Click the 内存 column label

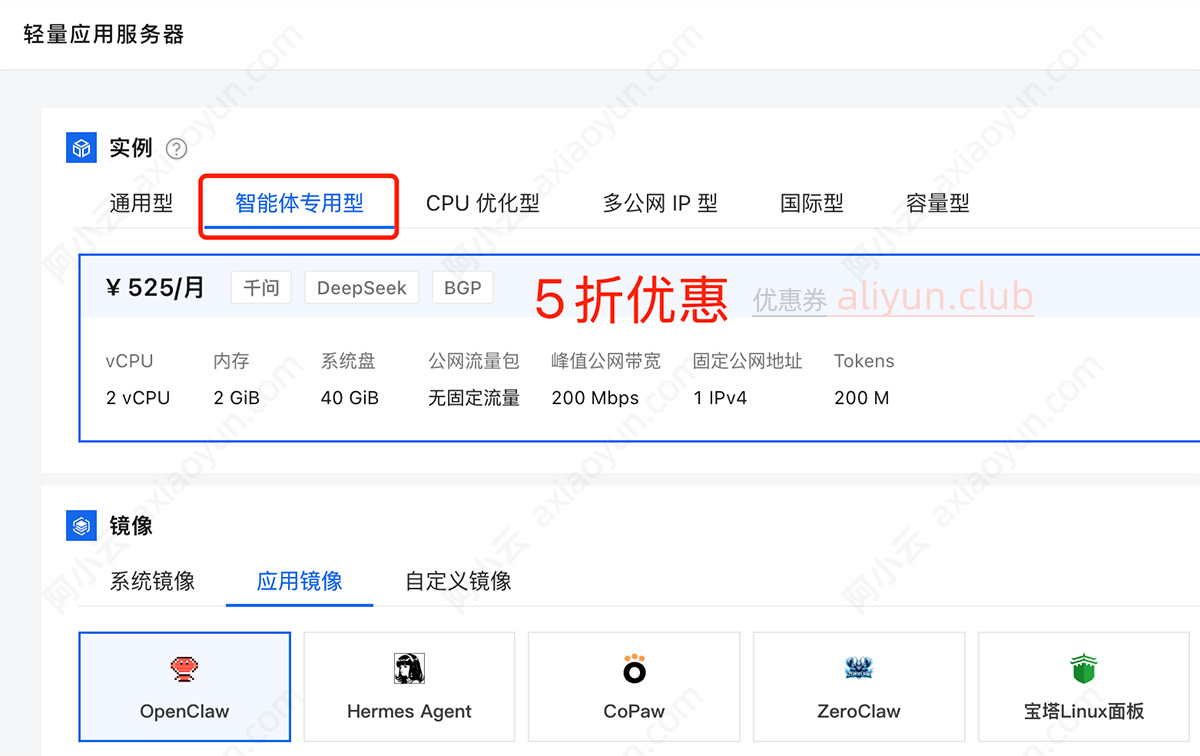tap(231, 361)
